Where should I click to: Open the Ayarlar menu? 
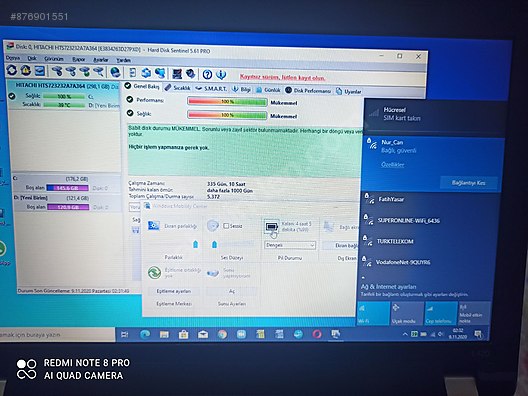(x=100, y=60)
